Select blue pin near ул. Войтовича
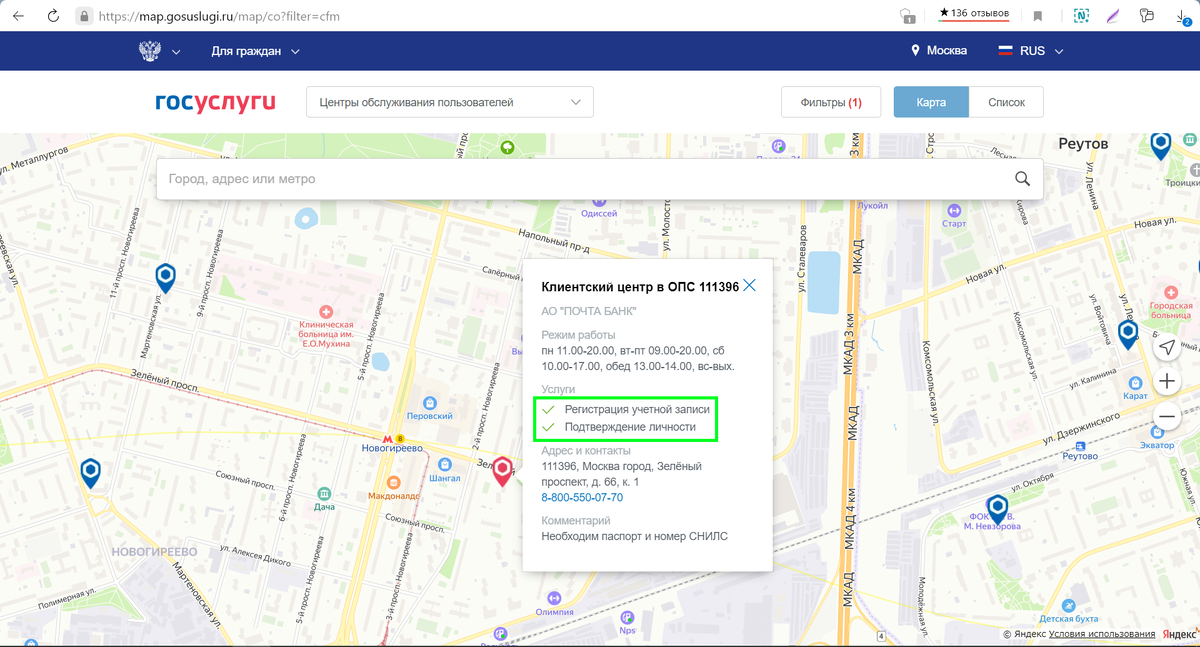 1128,333
